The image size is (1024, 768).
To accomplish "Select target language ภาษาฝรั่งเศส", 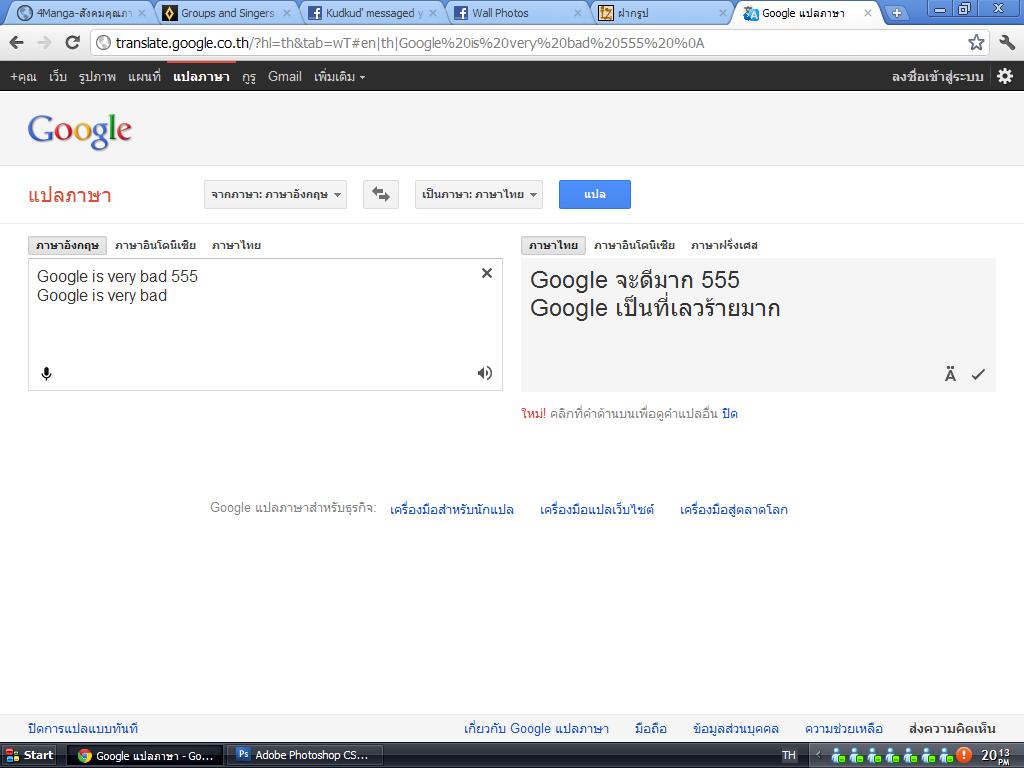I will (x=724, y=245).
